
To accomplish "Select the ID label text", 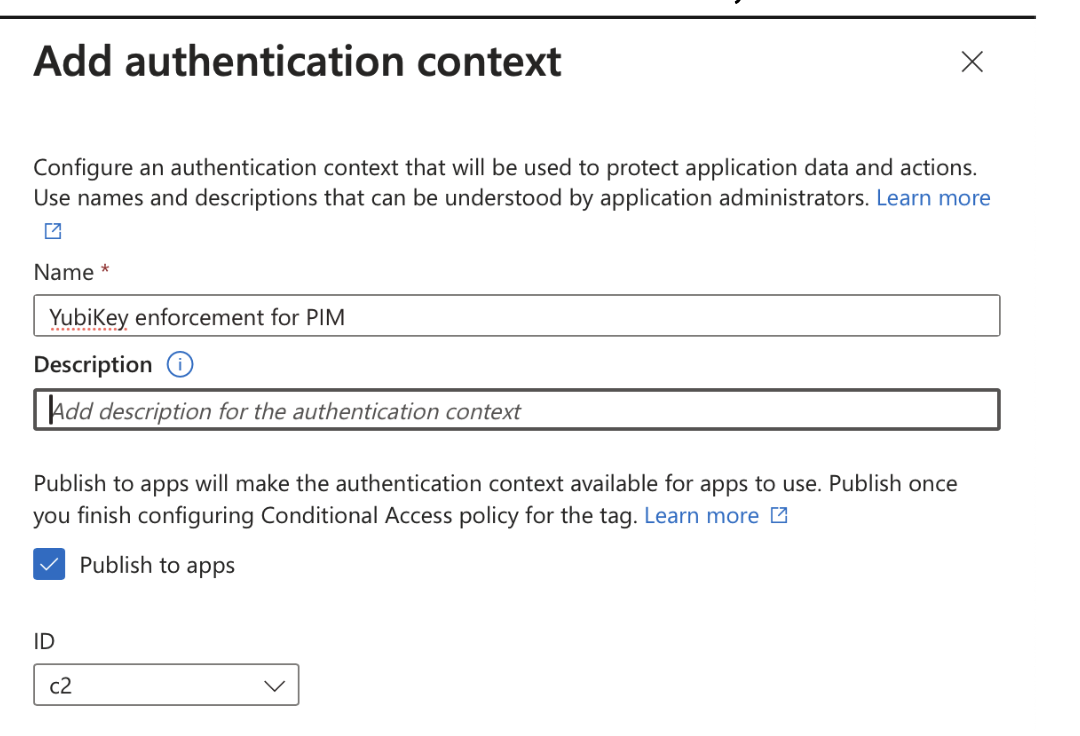I will 44,641.
